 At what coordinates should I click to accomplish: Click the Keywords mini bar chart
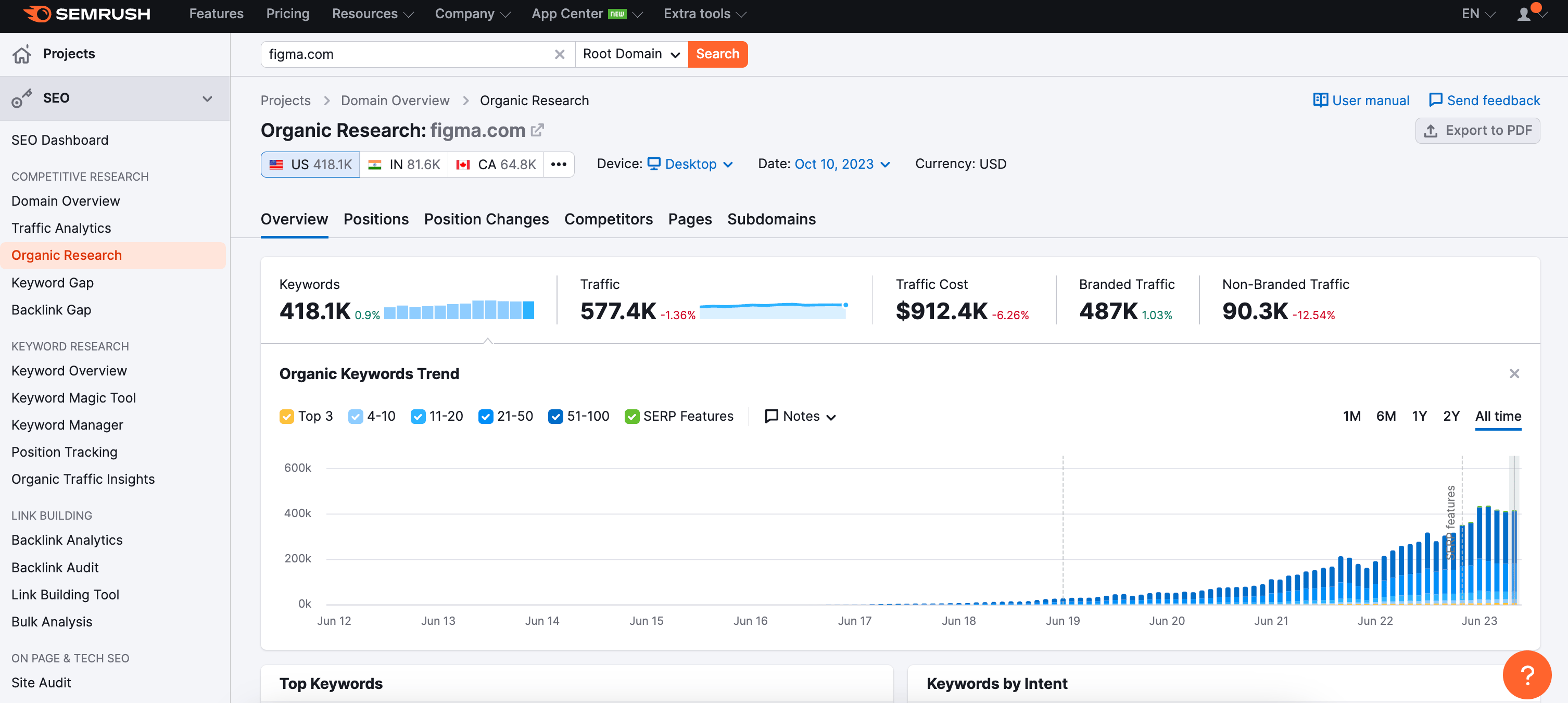pyautogui.click(x=458, y=309)
